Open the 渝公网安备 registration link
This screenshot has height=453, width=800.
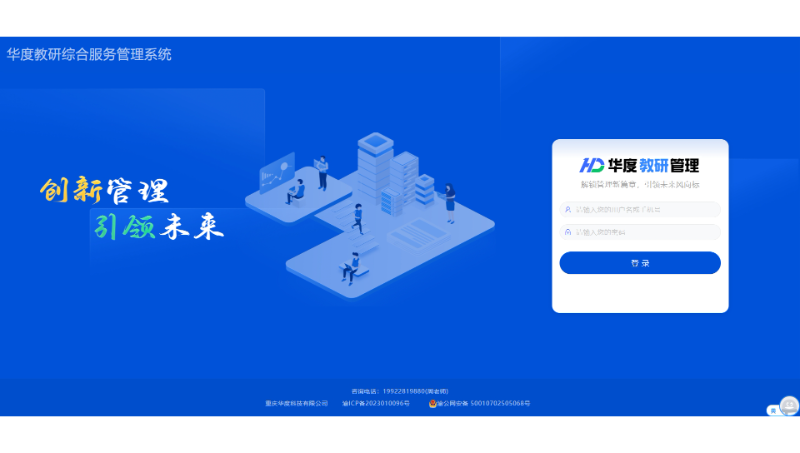point(484,403)
